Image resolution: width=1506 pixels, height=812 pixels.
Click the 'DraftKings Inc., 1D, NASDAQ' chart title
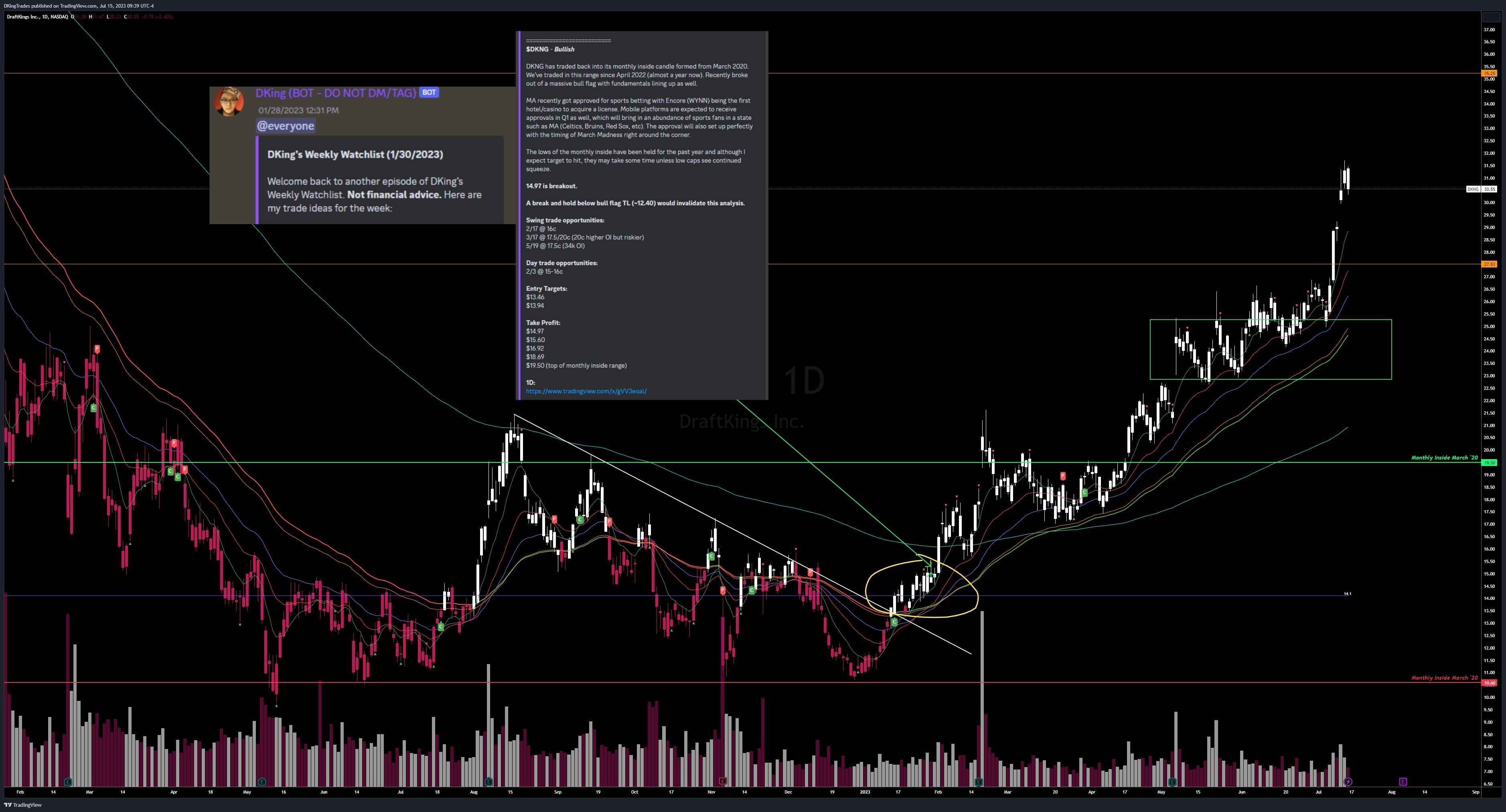pyautogui.click(x=37, y=16)
